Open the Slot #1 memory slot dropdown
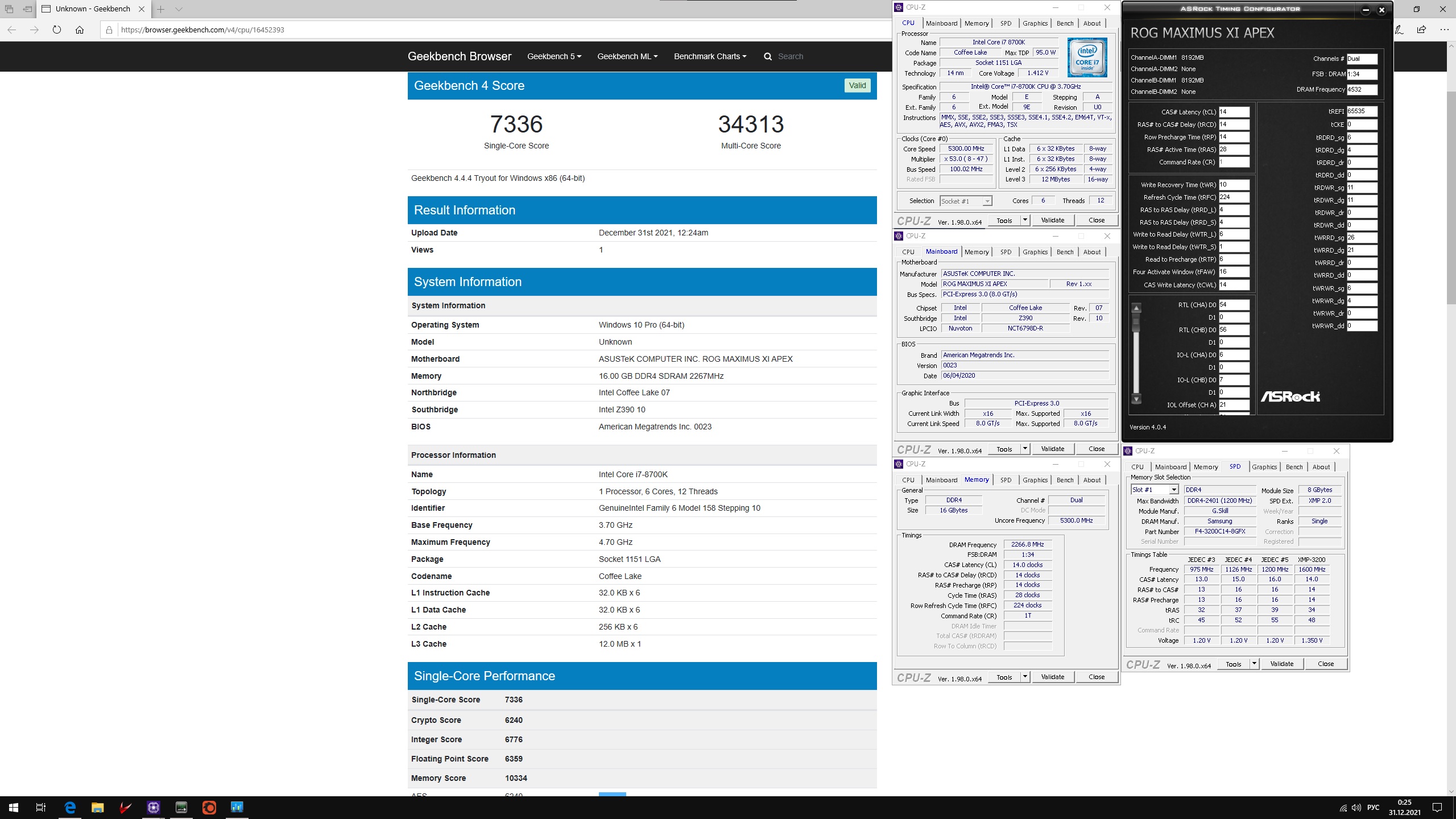 [1155, 490]
